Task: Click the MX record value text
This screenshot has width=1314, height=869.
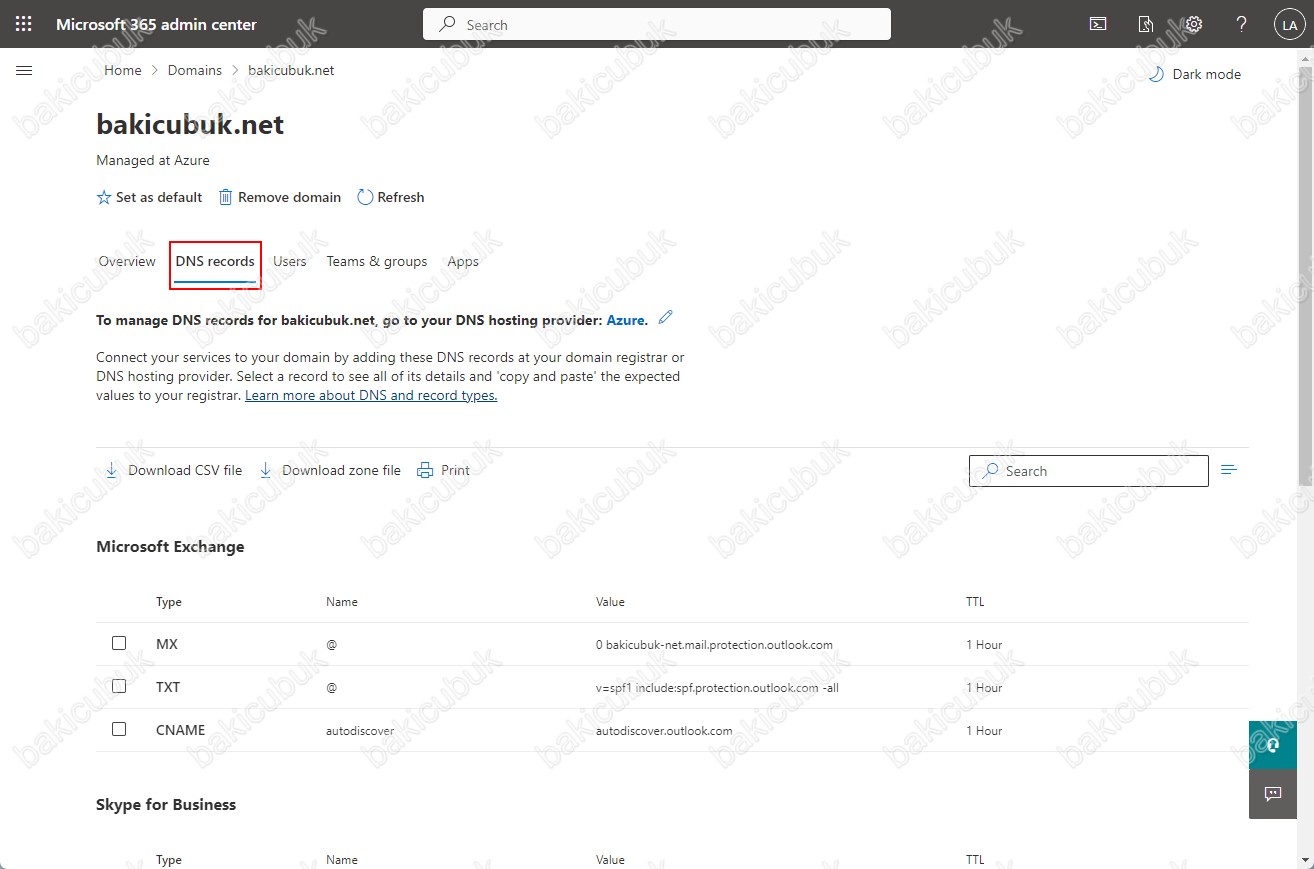Action: 714,645
